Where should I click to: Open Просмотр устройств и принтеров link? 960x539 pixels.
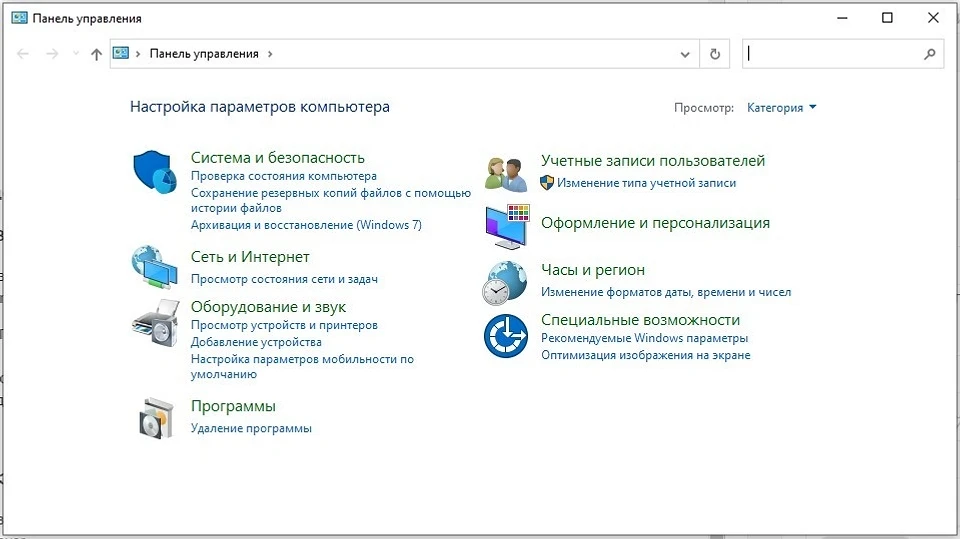[284, 325]
